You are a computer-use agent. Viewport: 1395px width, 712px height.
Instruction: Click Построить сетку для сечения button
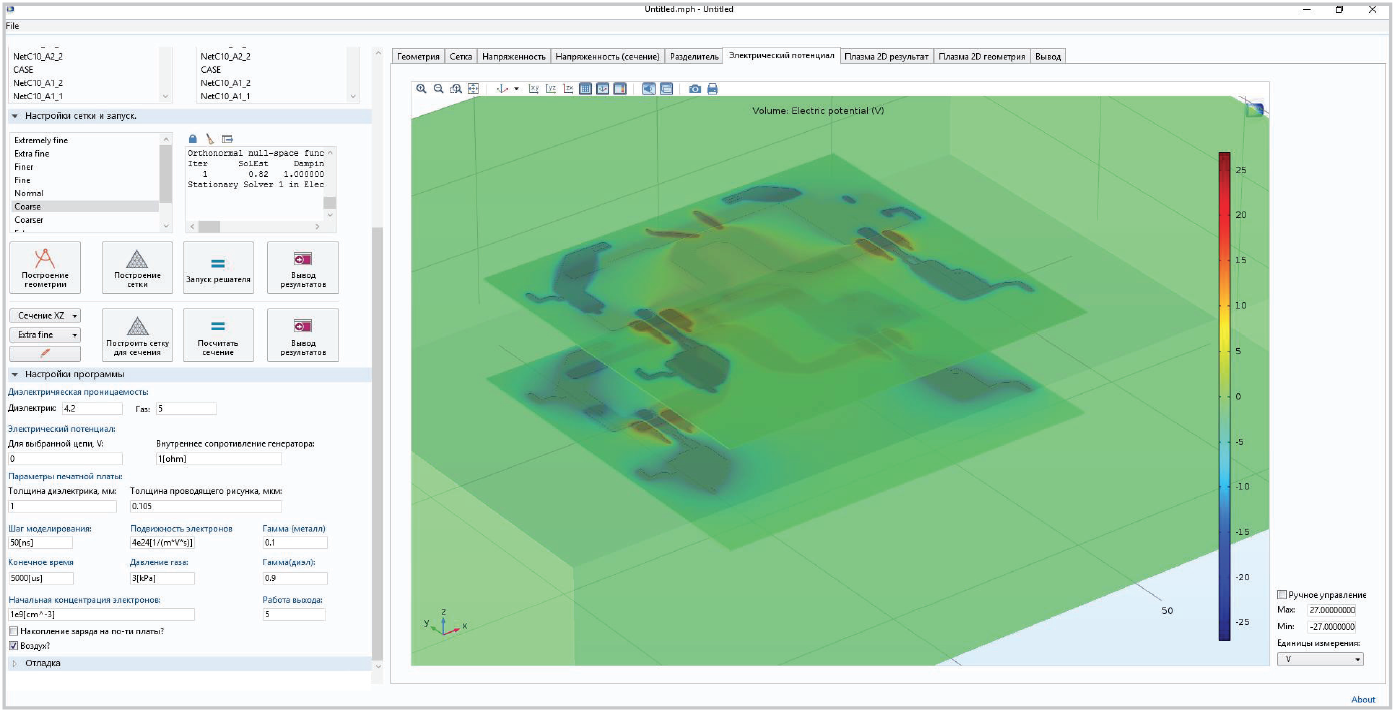coord(137,335)
